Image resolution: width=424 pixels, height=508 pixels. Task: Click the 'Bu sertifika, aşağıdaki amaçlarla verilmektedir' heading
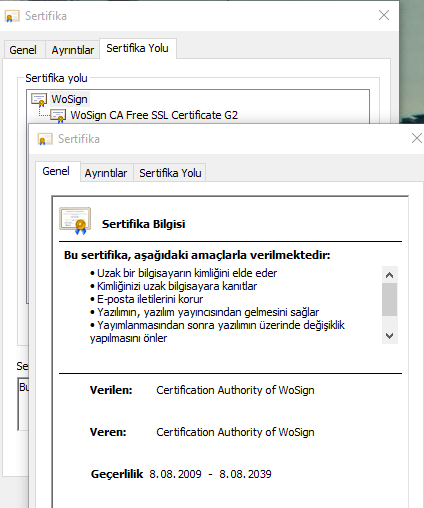click(x=197, y=255)
